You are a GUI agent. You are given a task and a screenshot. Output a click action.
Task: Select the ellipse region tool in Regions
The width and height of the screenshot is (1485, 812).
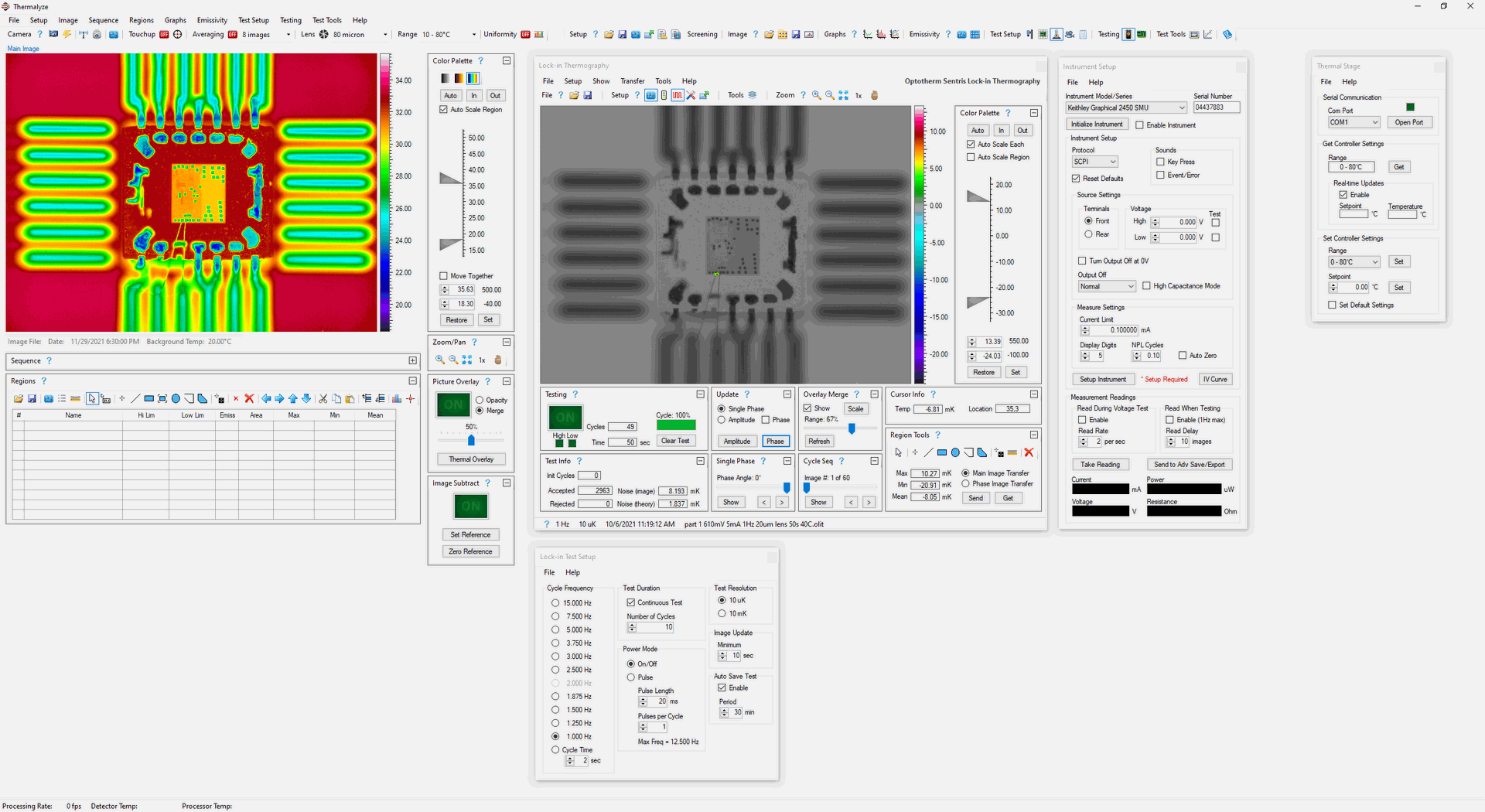(176, 399)
